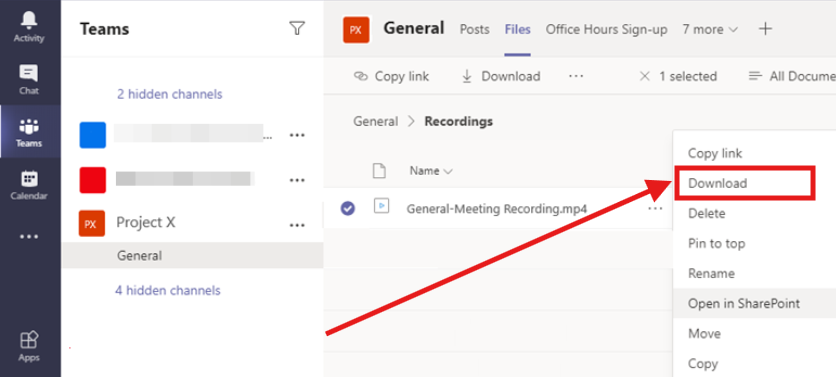Clear the 1 selected X icon

[645, 76]
